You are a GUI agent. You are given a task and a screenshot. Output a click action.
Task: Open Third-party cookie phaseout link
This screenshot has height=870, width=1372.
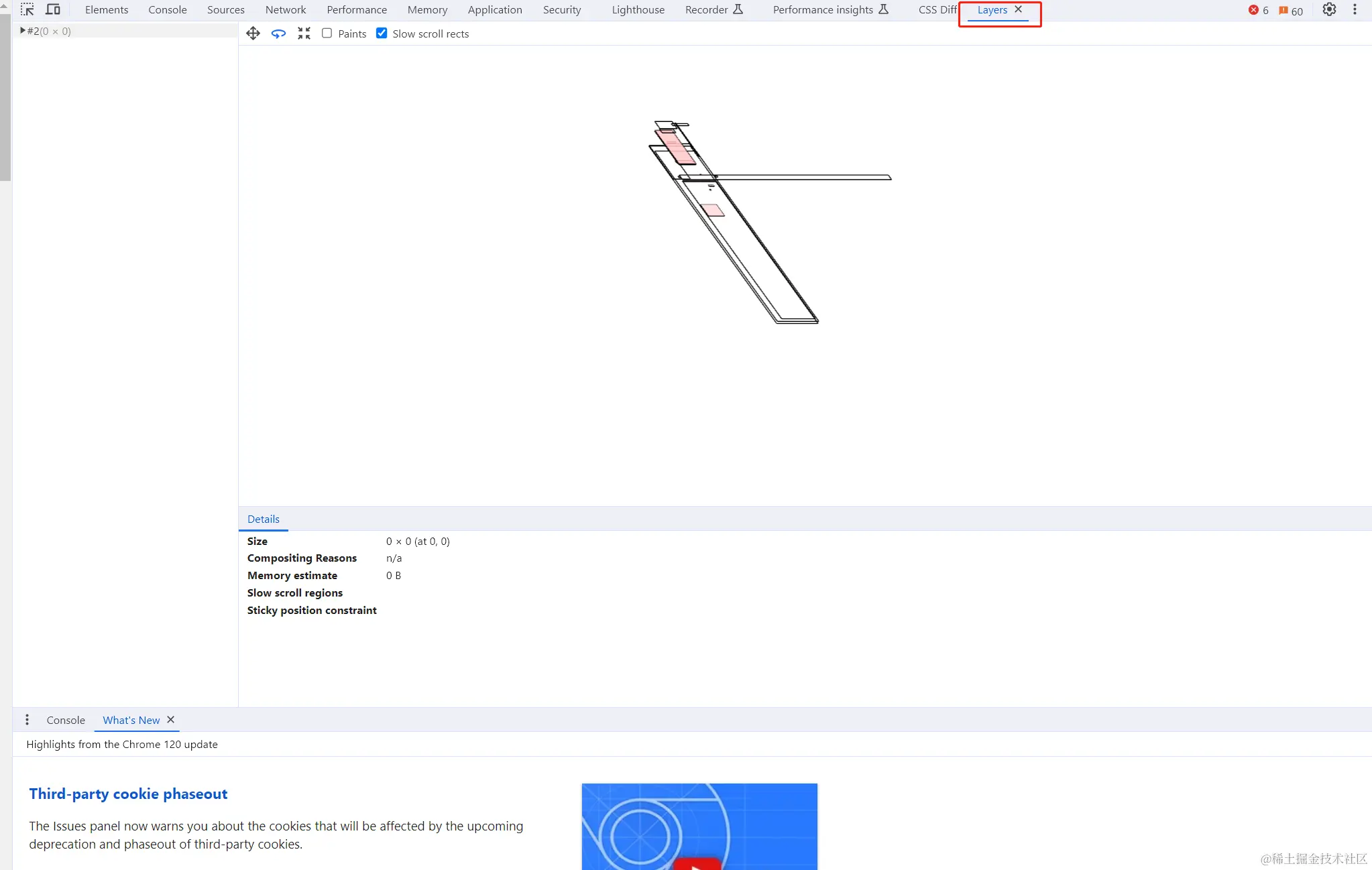point(128,794)
